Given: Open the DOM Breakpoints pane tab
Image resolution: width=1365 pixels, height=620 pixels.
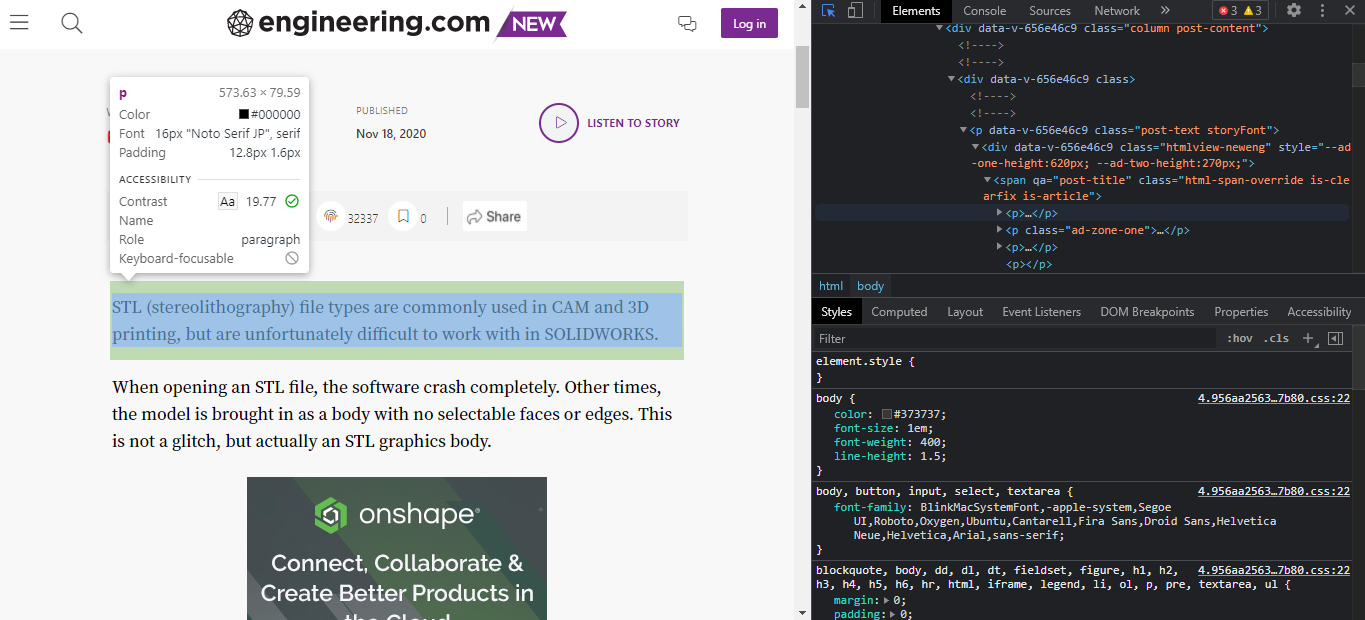Looking at the screenshot, I should point(1147,312).
